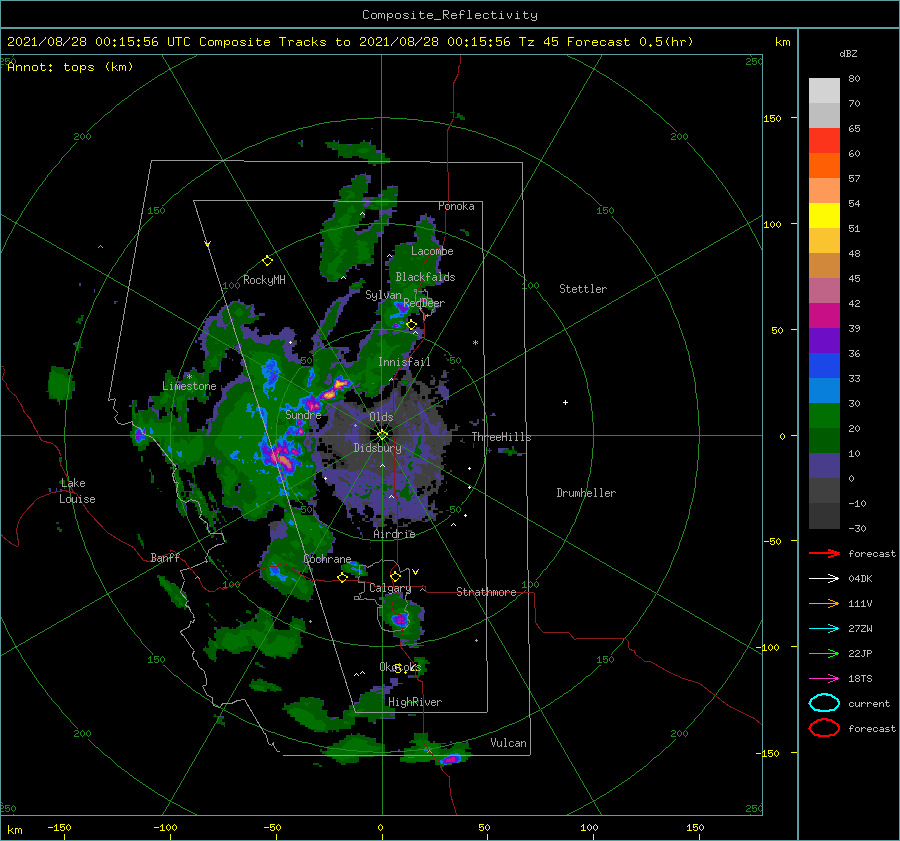
Task: Click the Sundre city label
Action: [x=303, y=414]
